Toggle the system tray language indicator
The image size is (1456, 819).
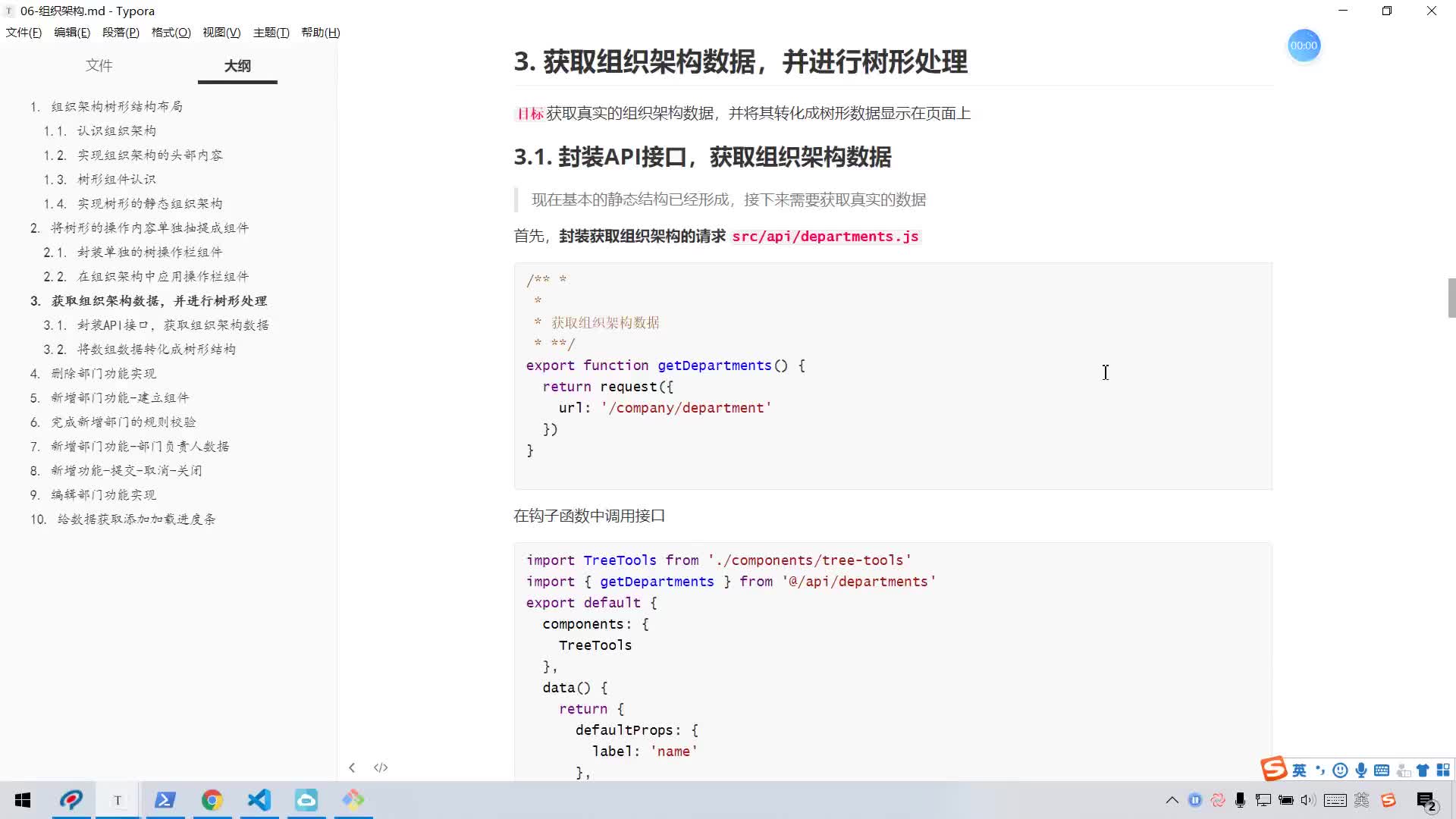pyautogui.click(x=1362, y=800)
